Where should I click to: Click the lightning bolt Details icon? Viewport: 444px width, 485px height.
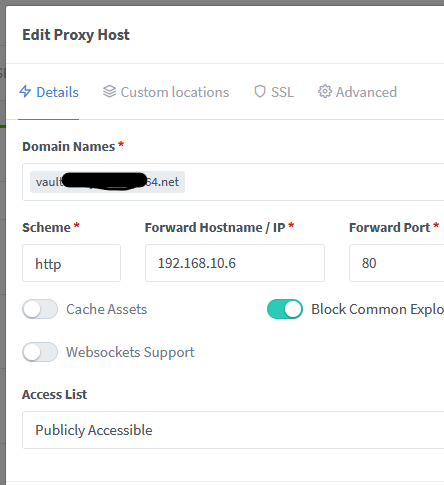(25, 91)
